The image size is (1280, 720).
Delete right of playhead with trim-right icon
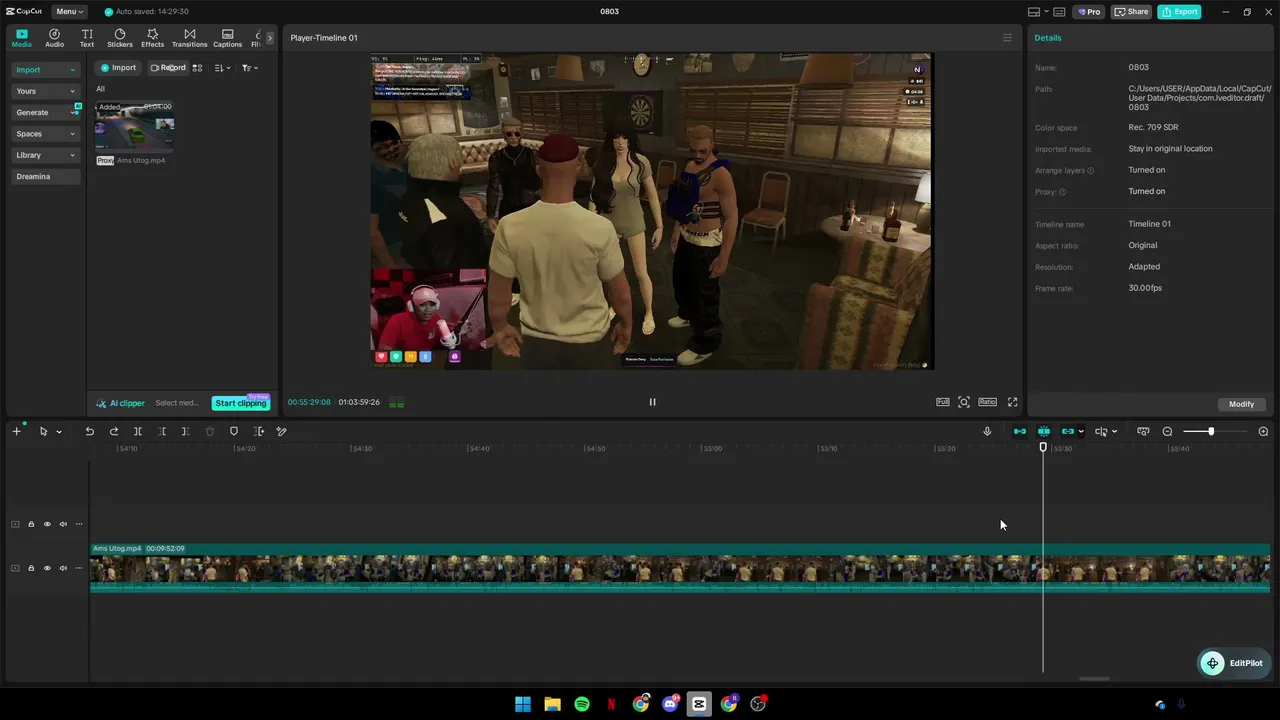(185, 431)
